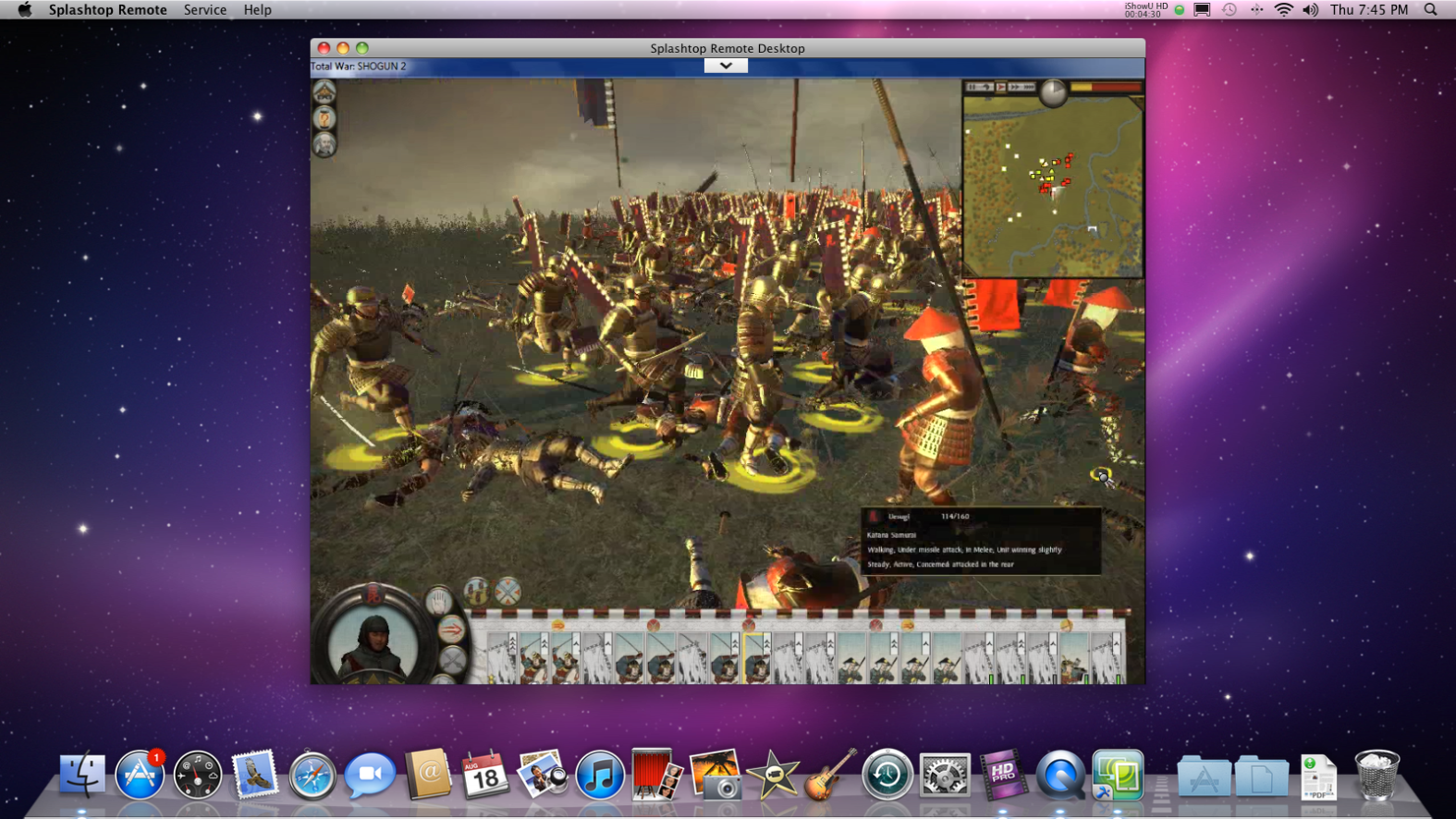The height and width of the screenshot is (819, 1456).
Task: Open Dashboard from the Dock
Action: [198, 775]
